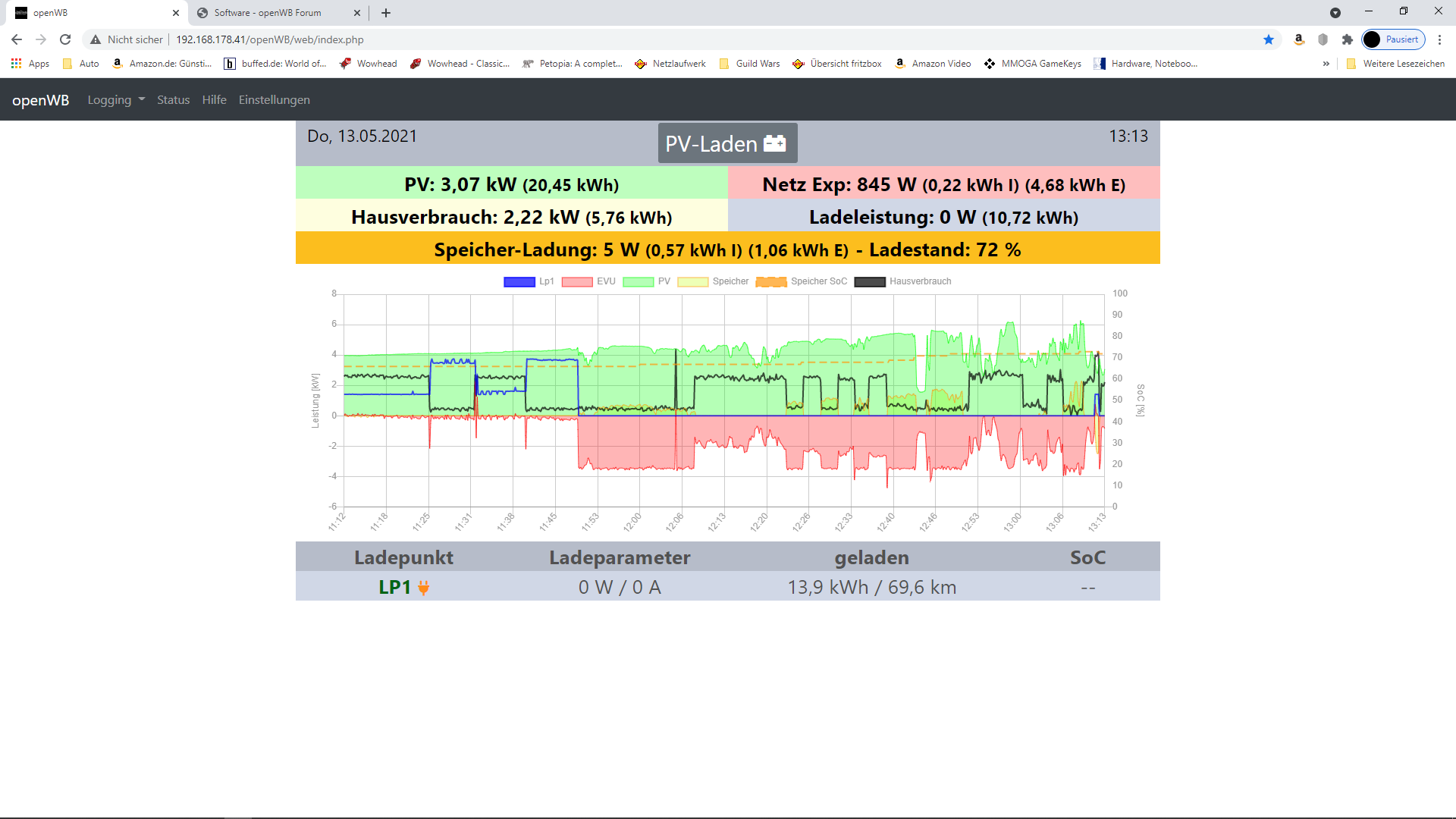Image resolution: width=1456 pixels, height=819 pixels.
Task: Reload the page with the refresh icon
Action: point(65,39)
